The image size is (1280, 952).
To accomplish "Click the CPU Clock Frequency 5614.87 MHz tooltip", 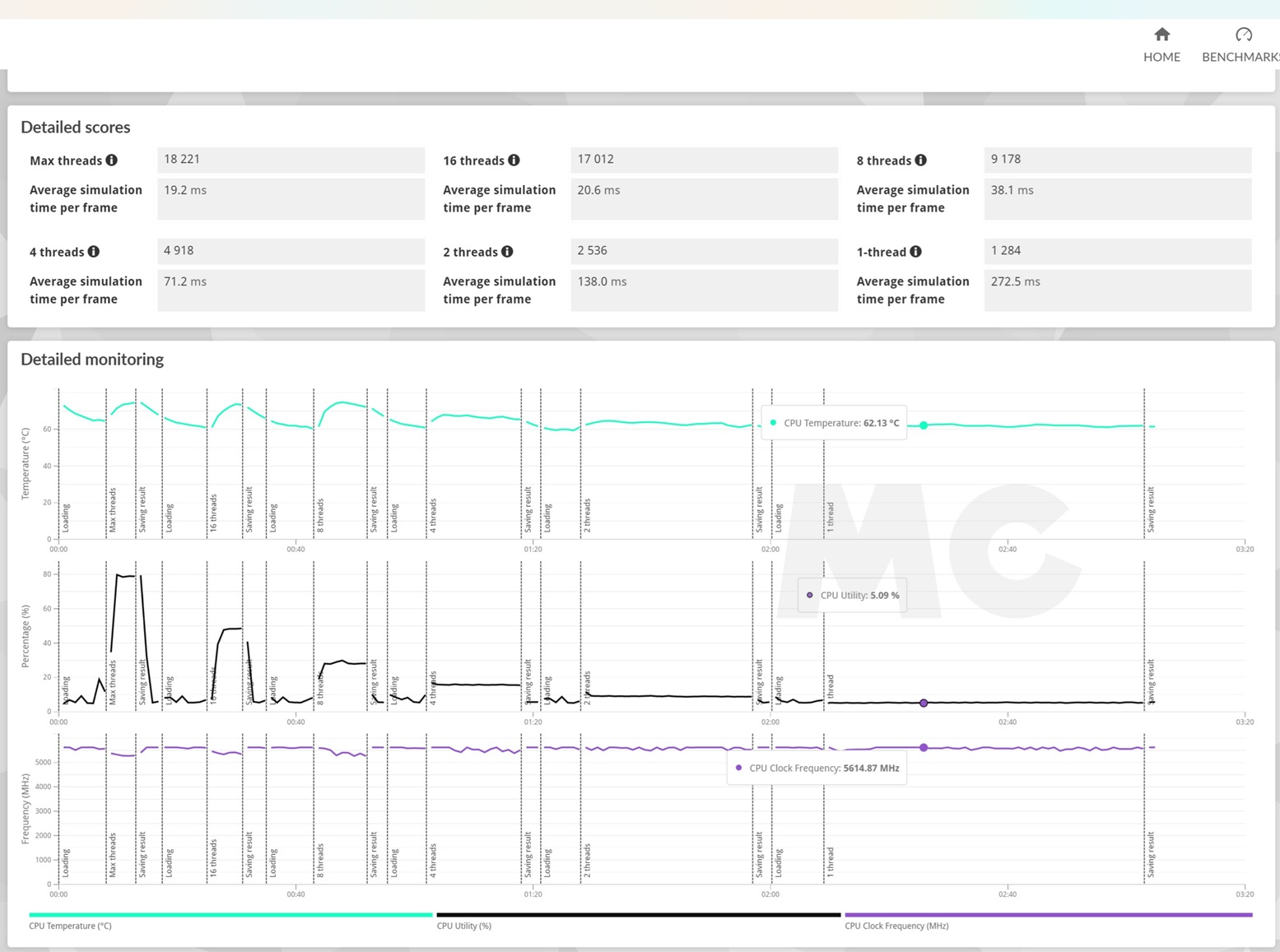I will [817, 768].
